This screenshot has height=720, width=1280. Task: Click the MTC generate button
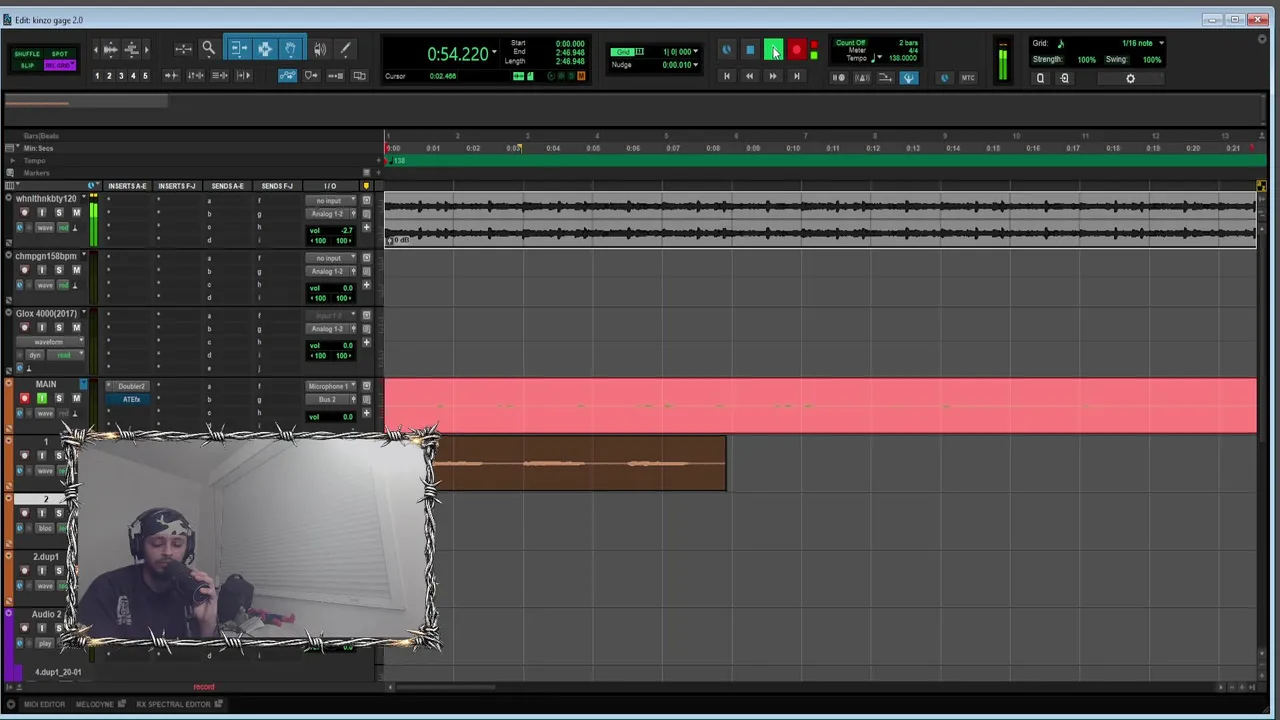point(968,77)
